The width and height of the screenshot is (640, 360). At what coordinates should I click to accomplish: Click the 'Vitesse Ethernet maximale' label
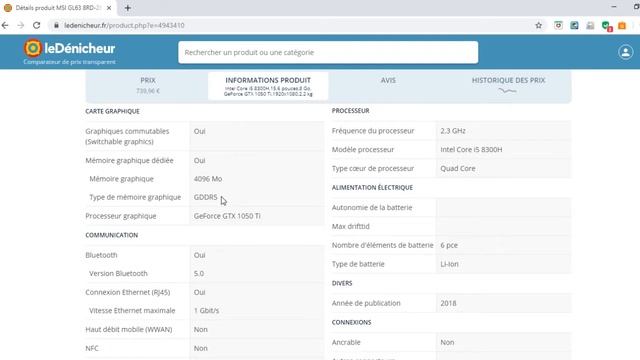[132, 311]
